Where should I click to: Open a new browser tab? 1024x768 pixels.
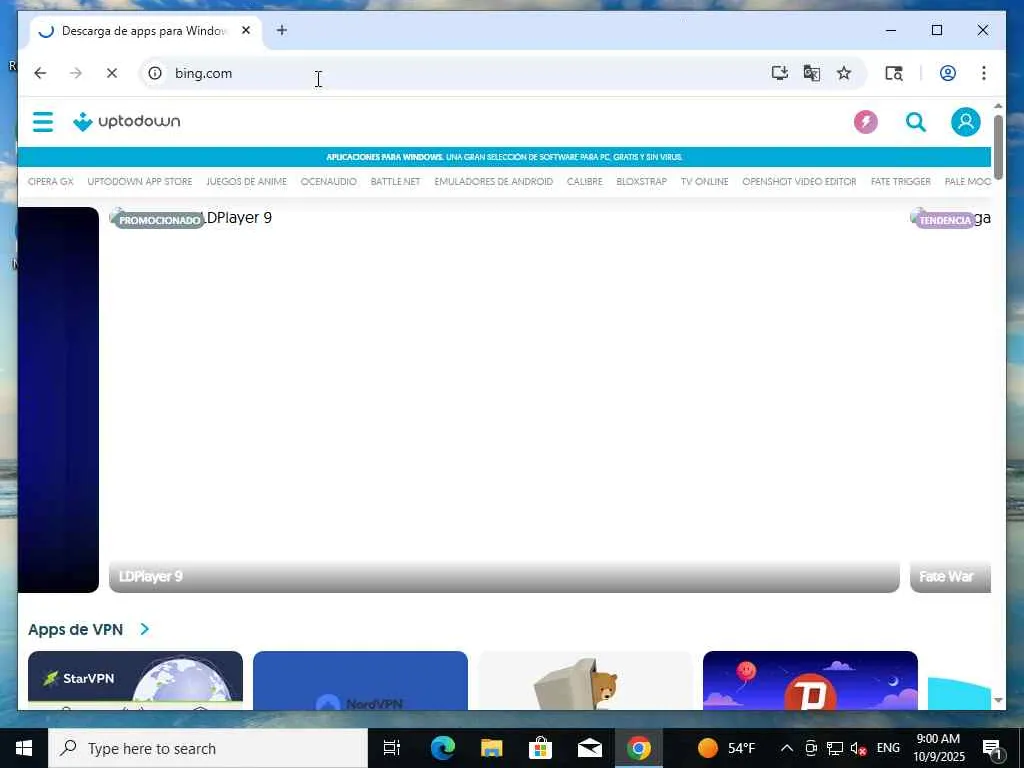point(281,30)
